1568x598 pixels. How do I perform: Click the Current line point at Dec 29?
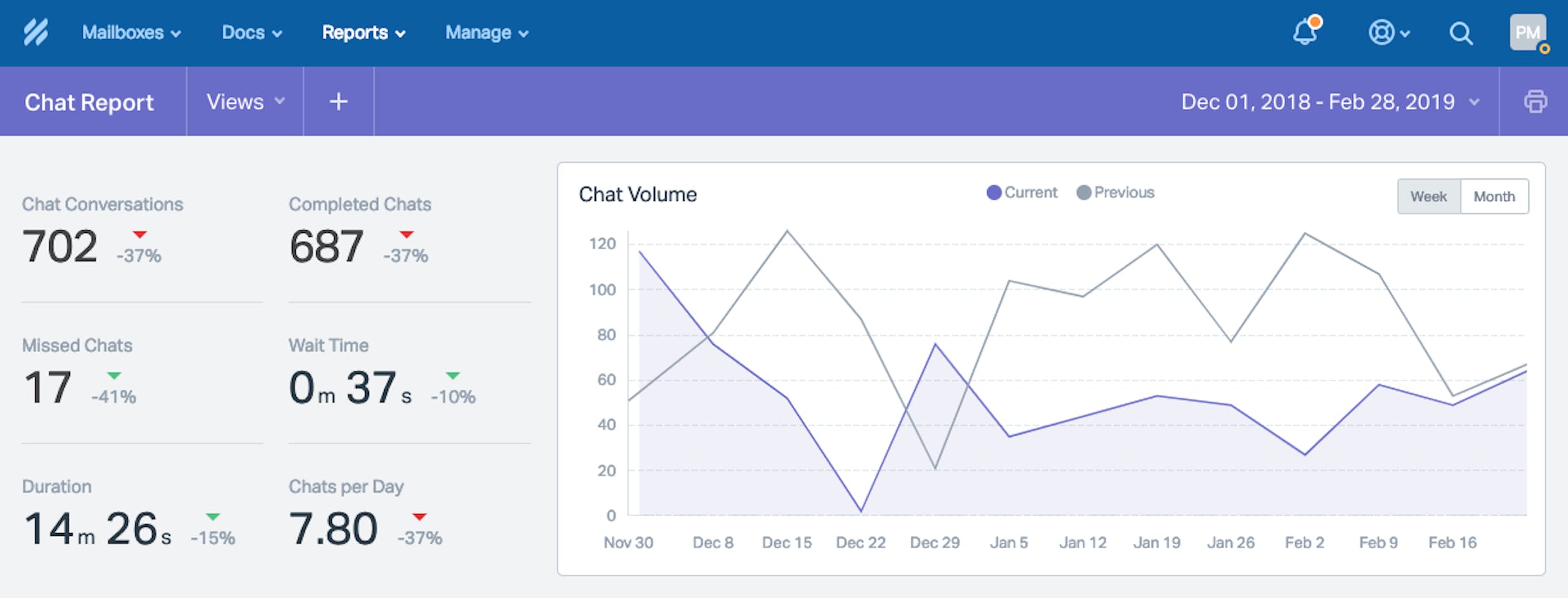(935, 345)
